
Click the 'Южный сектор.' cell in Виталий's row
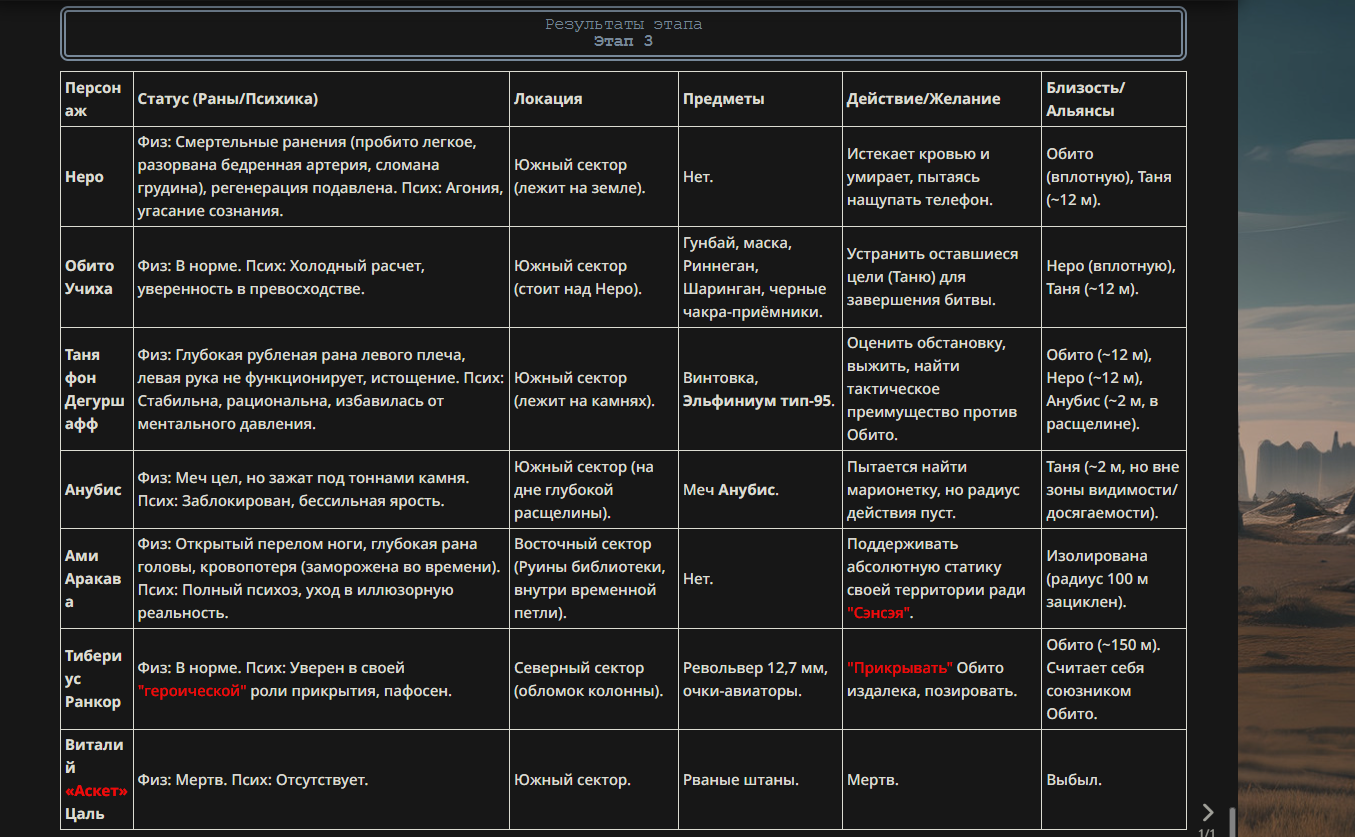pos(594,779)
